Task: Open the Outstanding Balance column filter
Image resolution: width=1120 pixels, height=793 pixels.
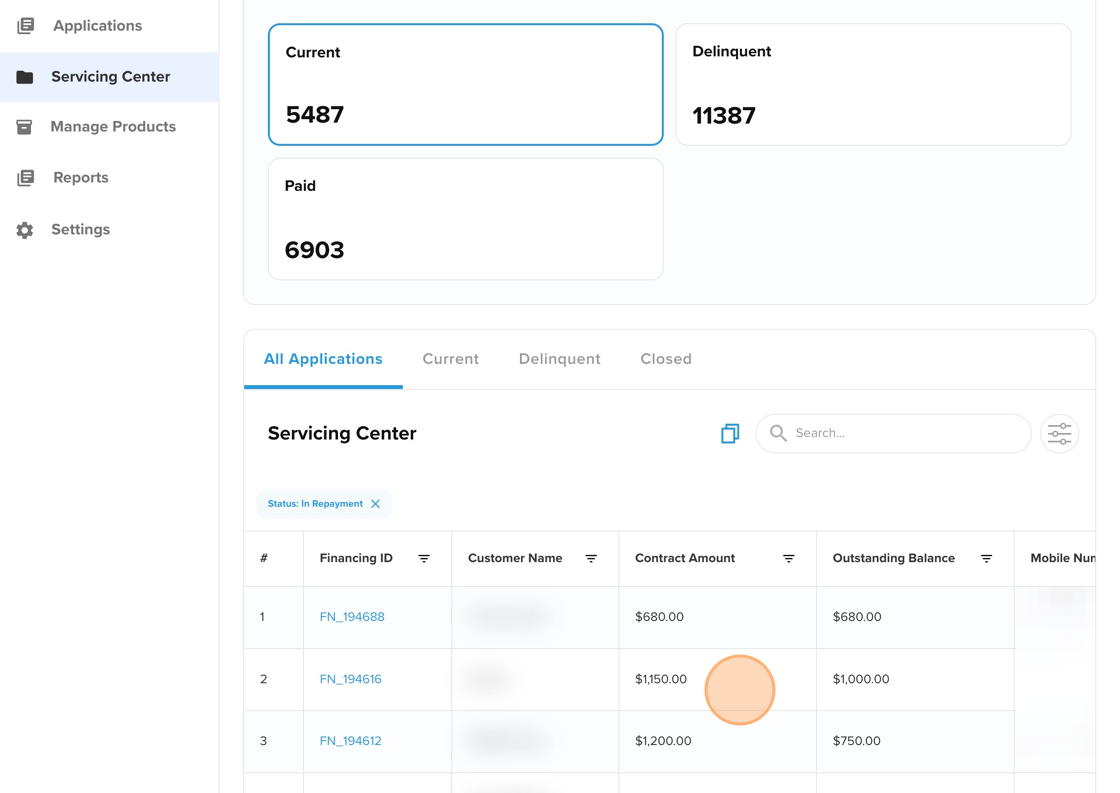Action: pyautogui.click(x=986, y=559)
